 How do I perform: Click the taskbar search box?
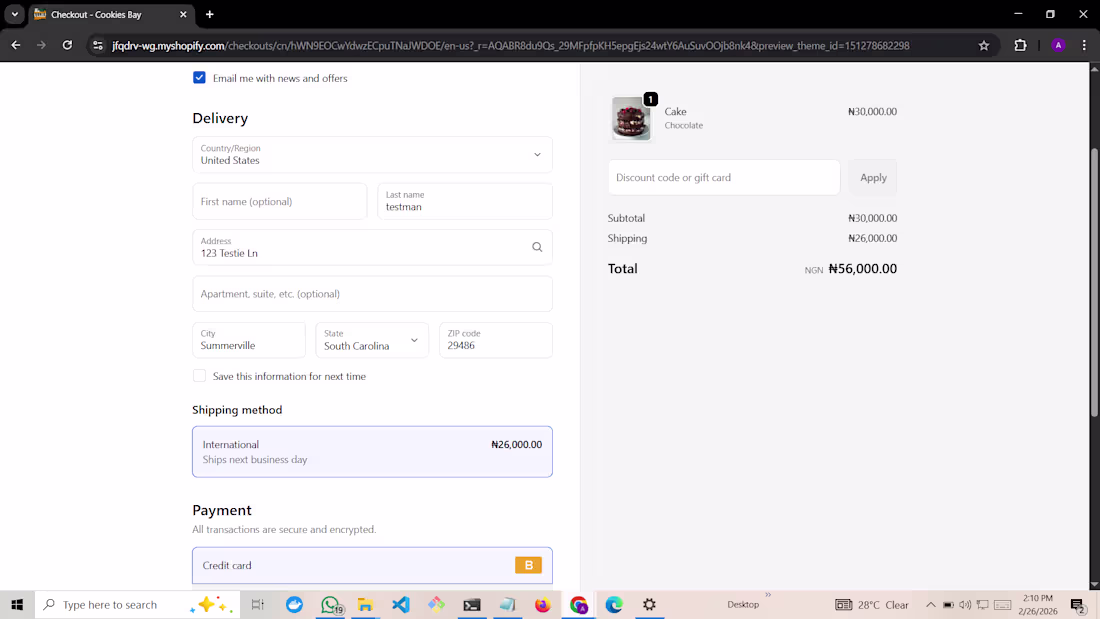coord(138,604)
